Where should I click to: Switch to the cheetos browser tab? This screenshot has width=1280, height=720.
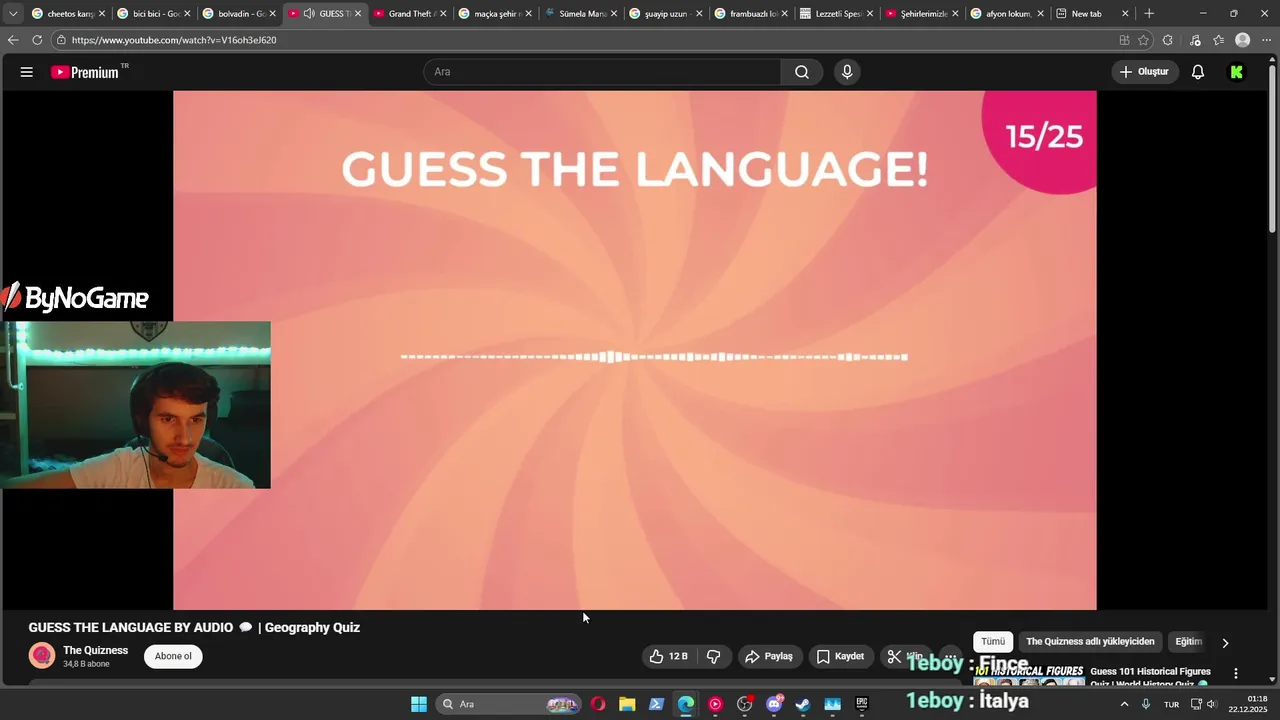click(x=68, y=14)
